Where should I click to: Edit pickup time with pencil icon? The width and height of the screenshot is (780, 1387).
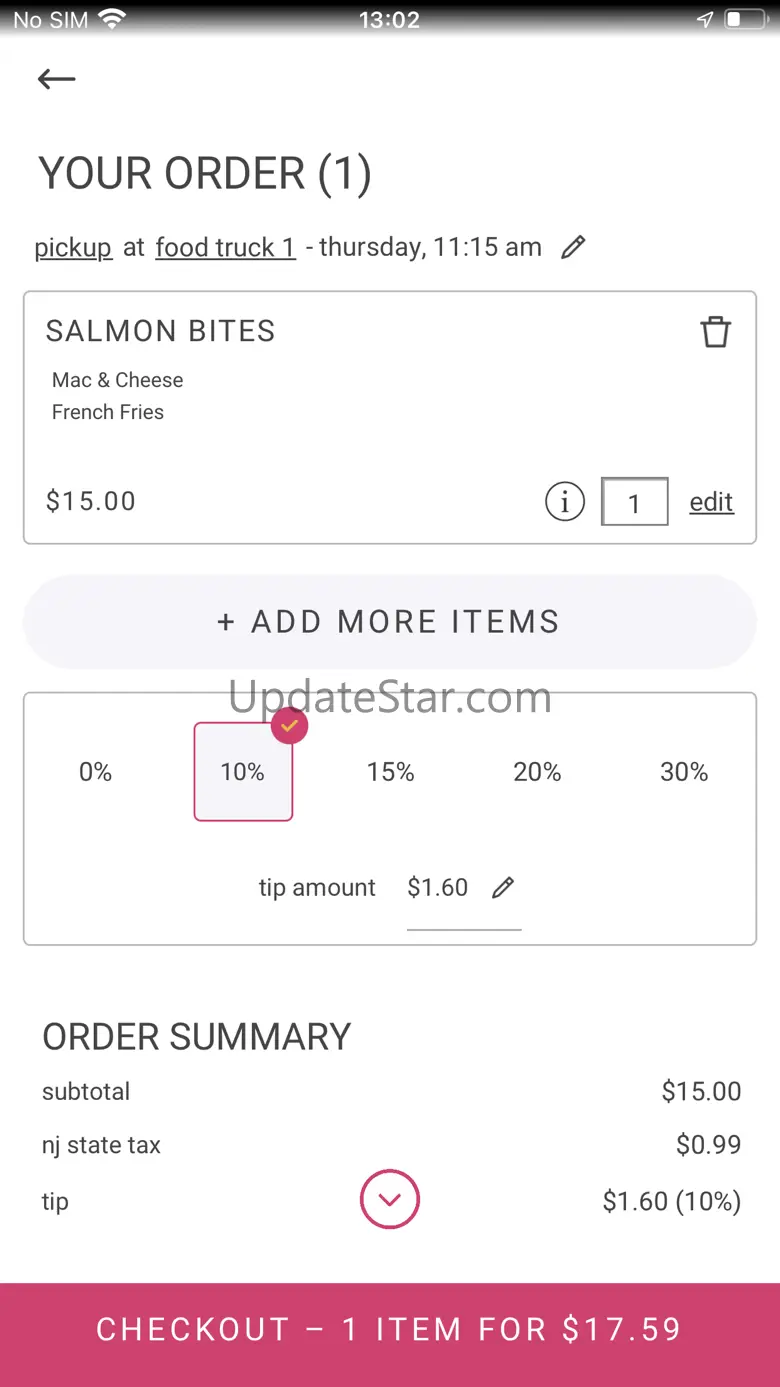click(573, 247)
